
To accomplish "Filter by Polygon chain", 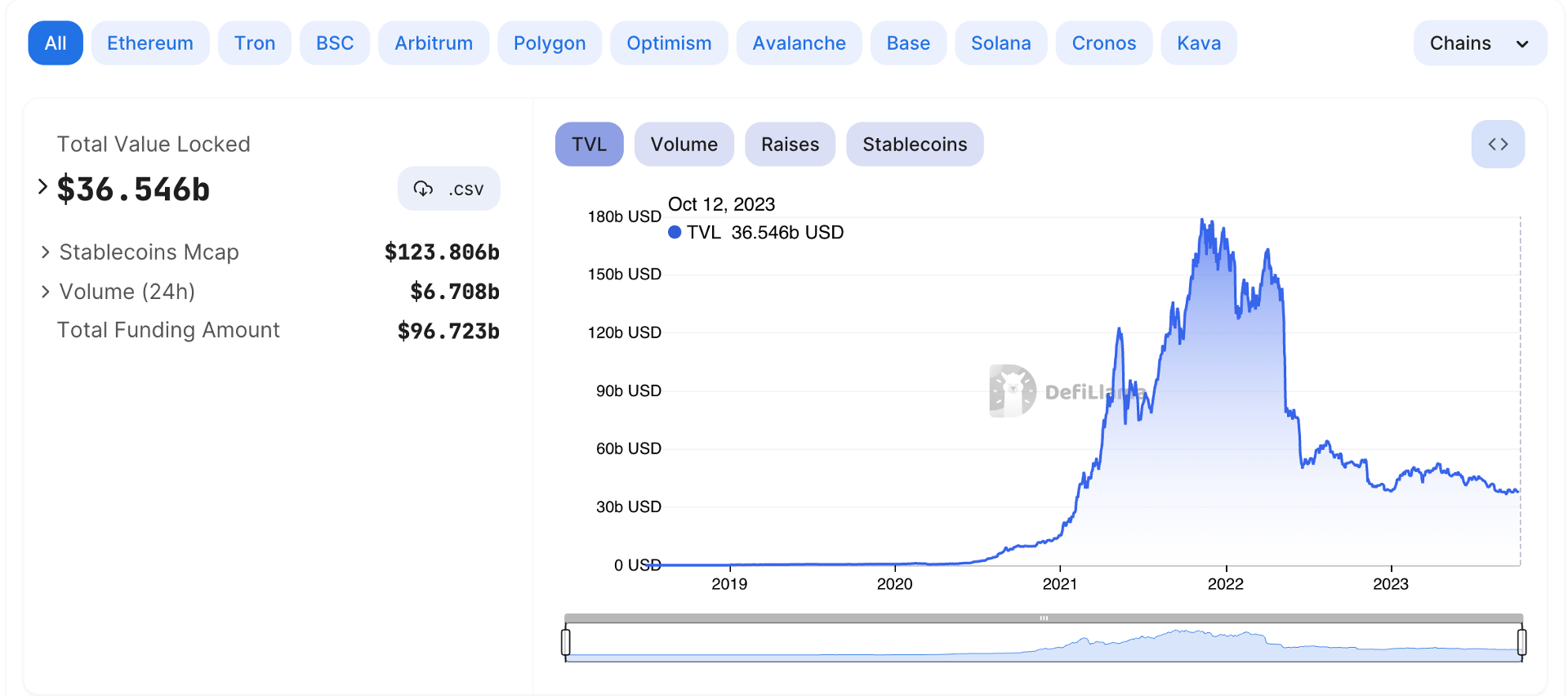I will (550, 43).
